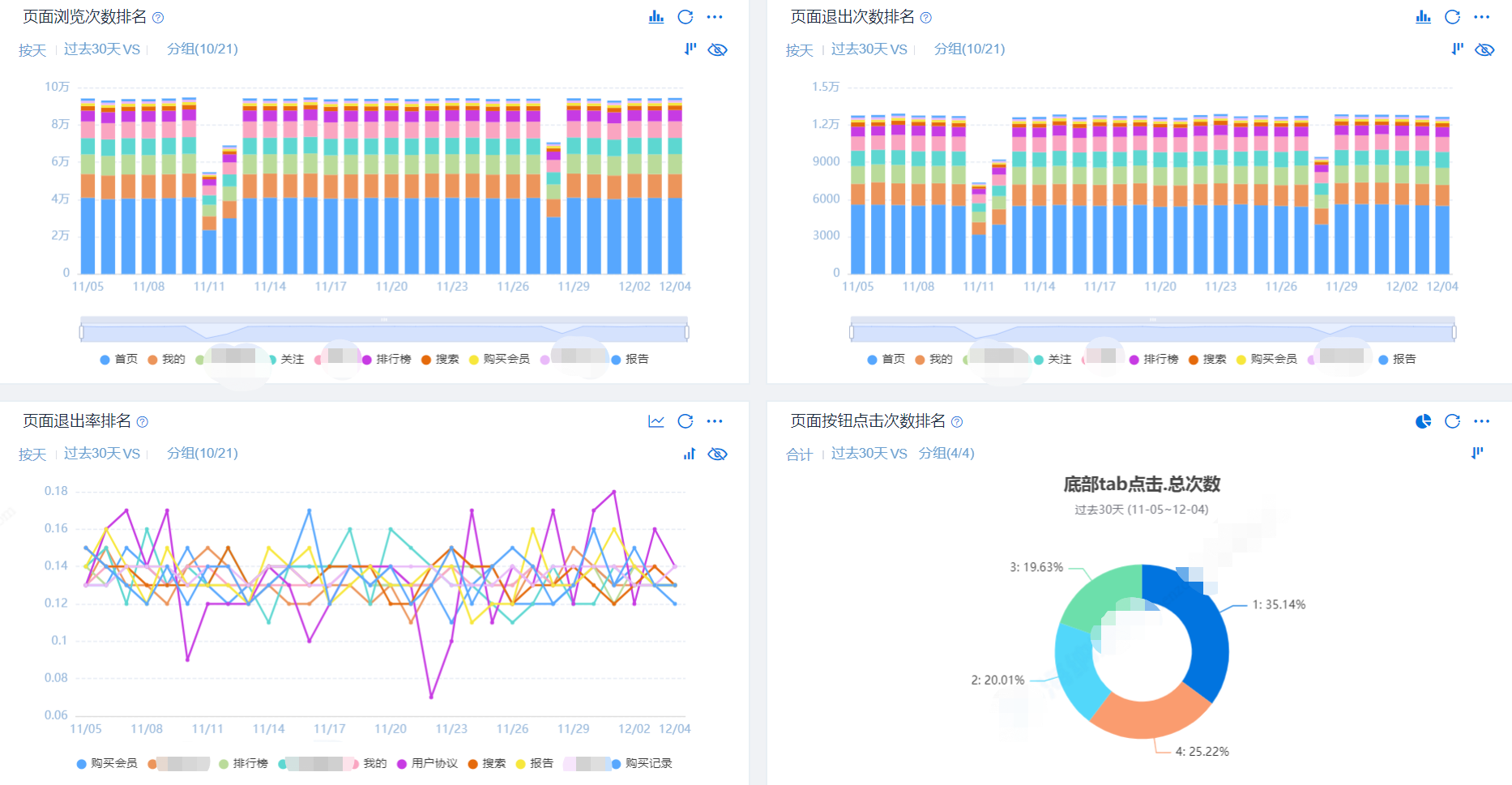1512x785 pixels.
Task: Open 分组(10/21) selector in 页面退出率排名
Action: pyautogui.click(x=203, y=454)
